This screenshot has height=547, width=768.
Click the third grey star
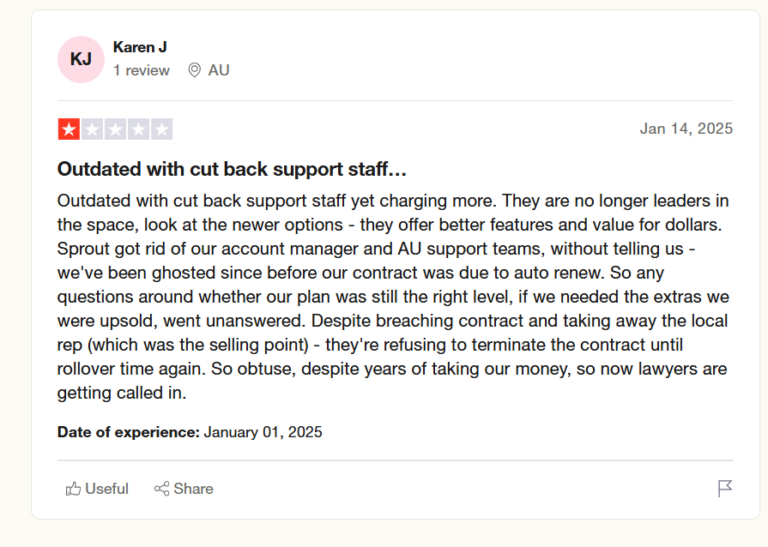(115, 129)
